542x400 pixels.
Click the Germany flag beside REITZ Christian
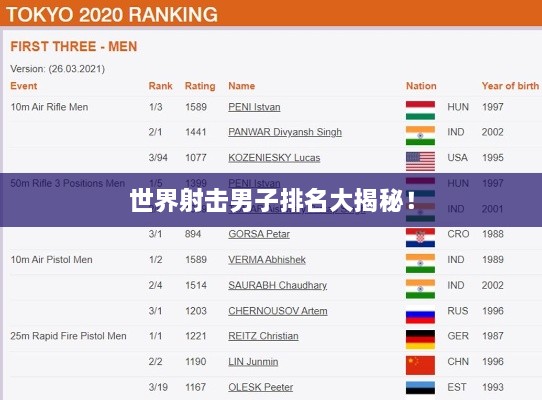(x=420, y=339)
